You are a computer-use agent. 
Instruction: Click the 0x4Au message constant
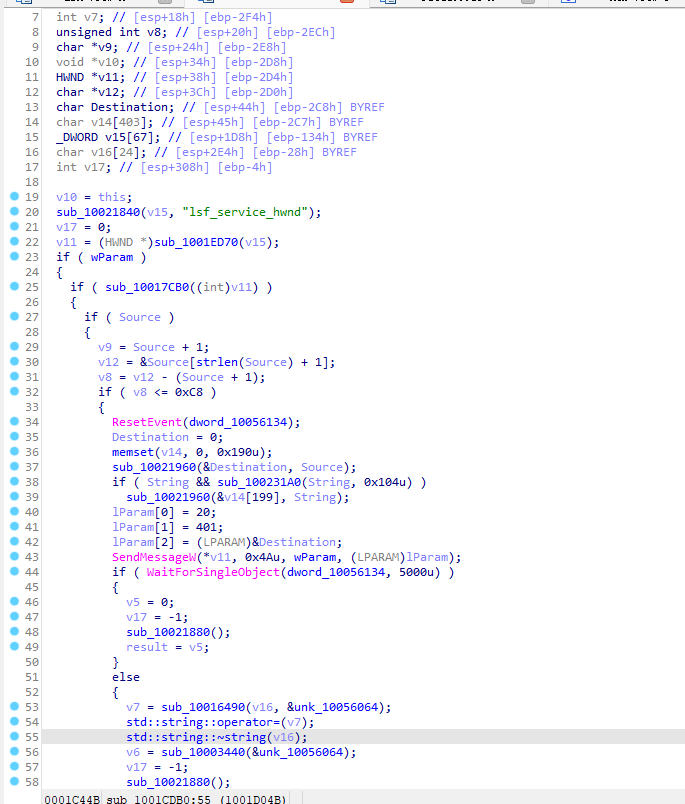(263, 557)
